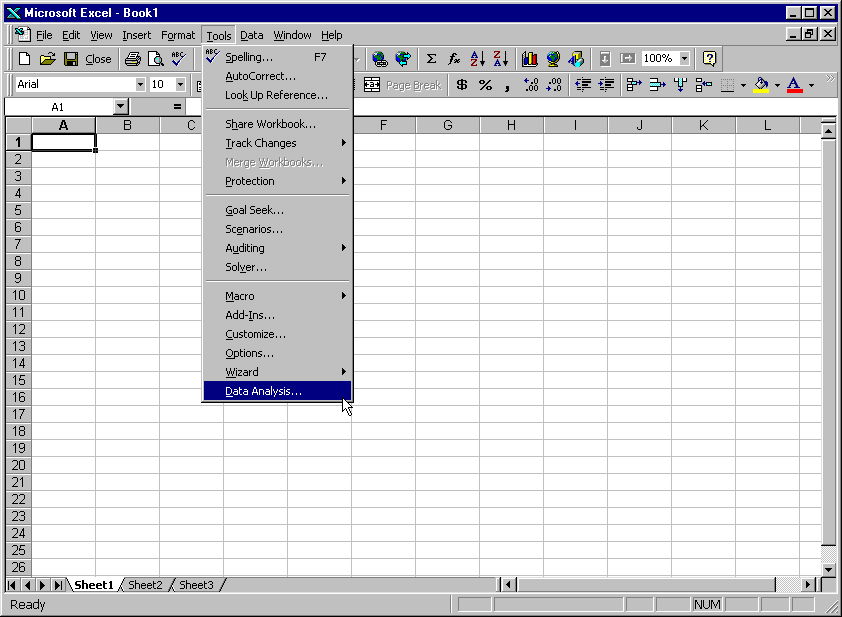Click the Borders icon

click(x=727, y=85)
